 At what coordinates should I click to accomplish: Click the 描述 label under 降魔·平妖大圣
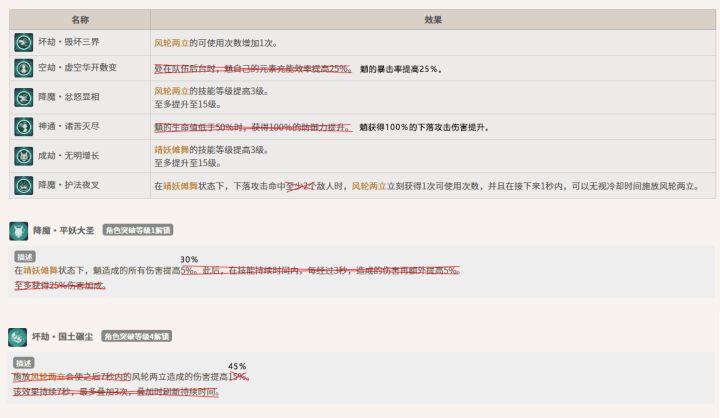[25, 257]
